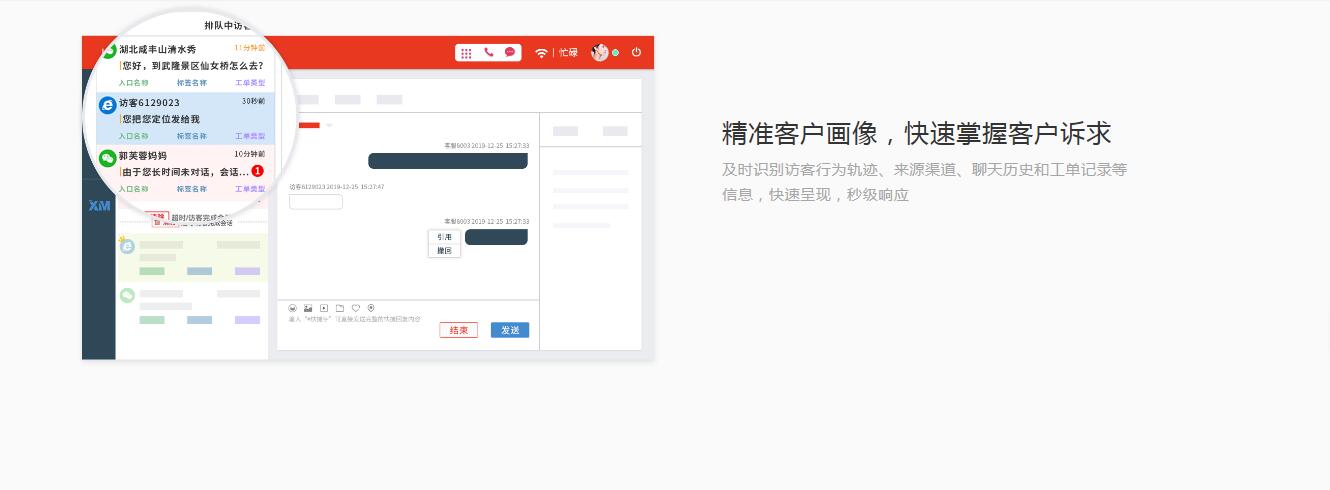Viewport: 1330px width, 490px height.
Task: Choose 撤回 in message context menu
Action: (445, 251)
